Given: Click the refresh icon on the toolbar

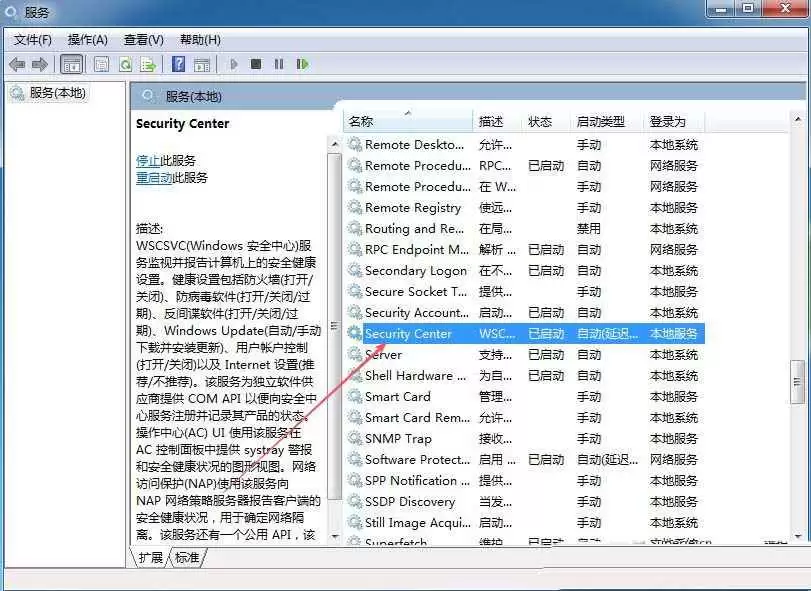Looking at the screenshot, I should tap(125, 64).
